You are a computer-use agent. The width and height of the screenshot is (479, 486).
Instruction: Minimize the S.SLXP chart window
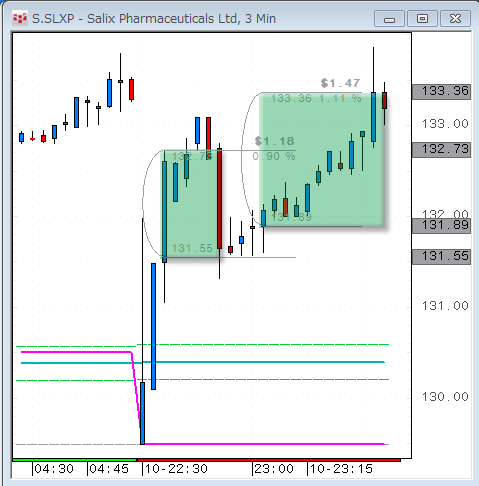pos(389,19)
